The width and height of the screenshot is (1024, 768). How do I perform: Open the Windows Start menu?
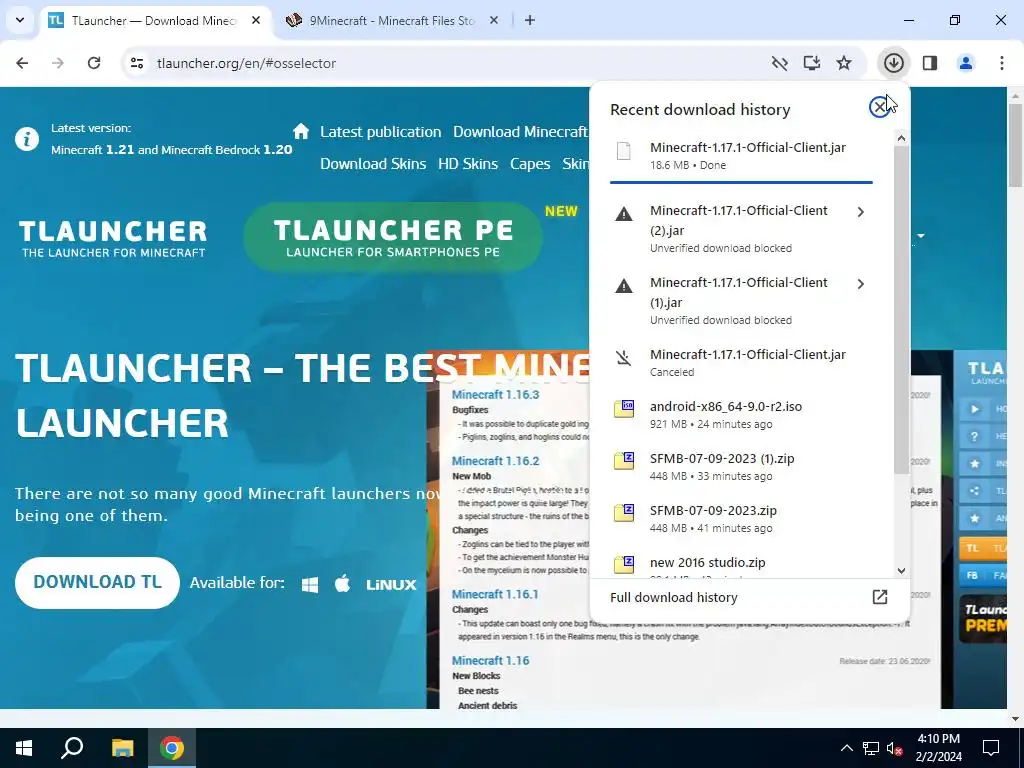[x=24, y=748]
